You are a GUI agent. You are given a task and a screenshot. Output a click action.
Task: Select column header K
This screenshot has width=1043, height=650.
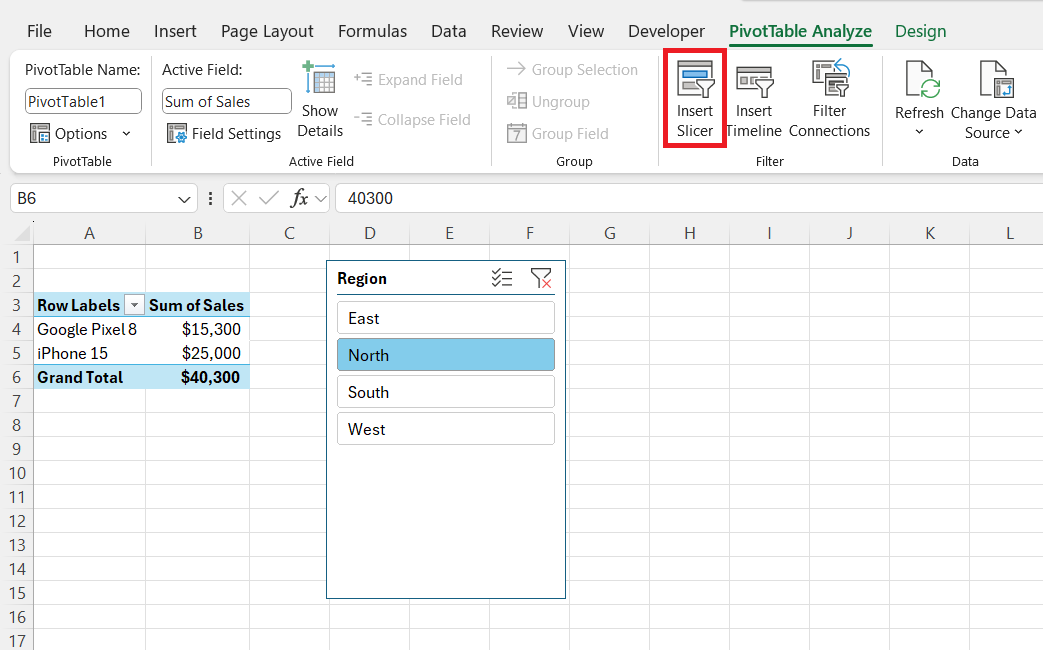click(929, 233)
